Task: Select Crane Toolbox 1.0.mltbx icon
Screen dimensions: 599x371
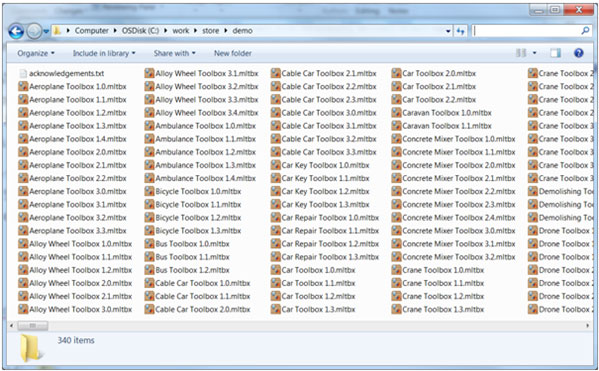Action: [396, 270]
